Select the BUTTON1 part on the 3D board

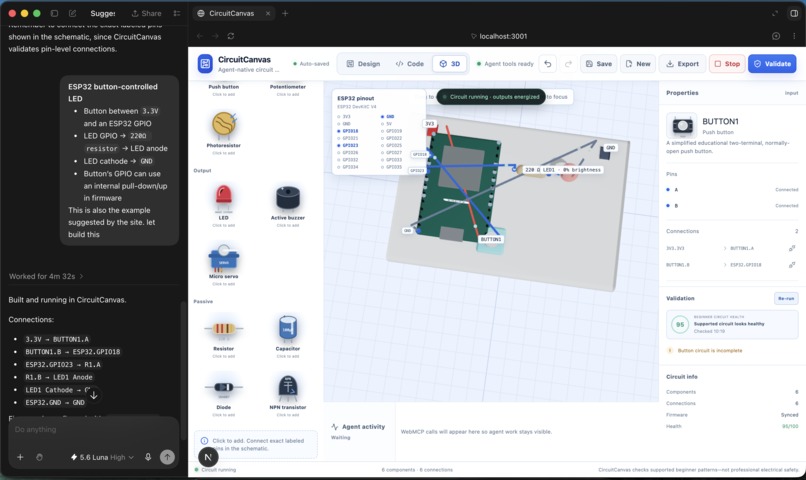point(491,239)
